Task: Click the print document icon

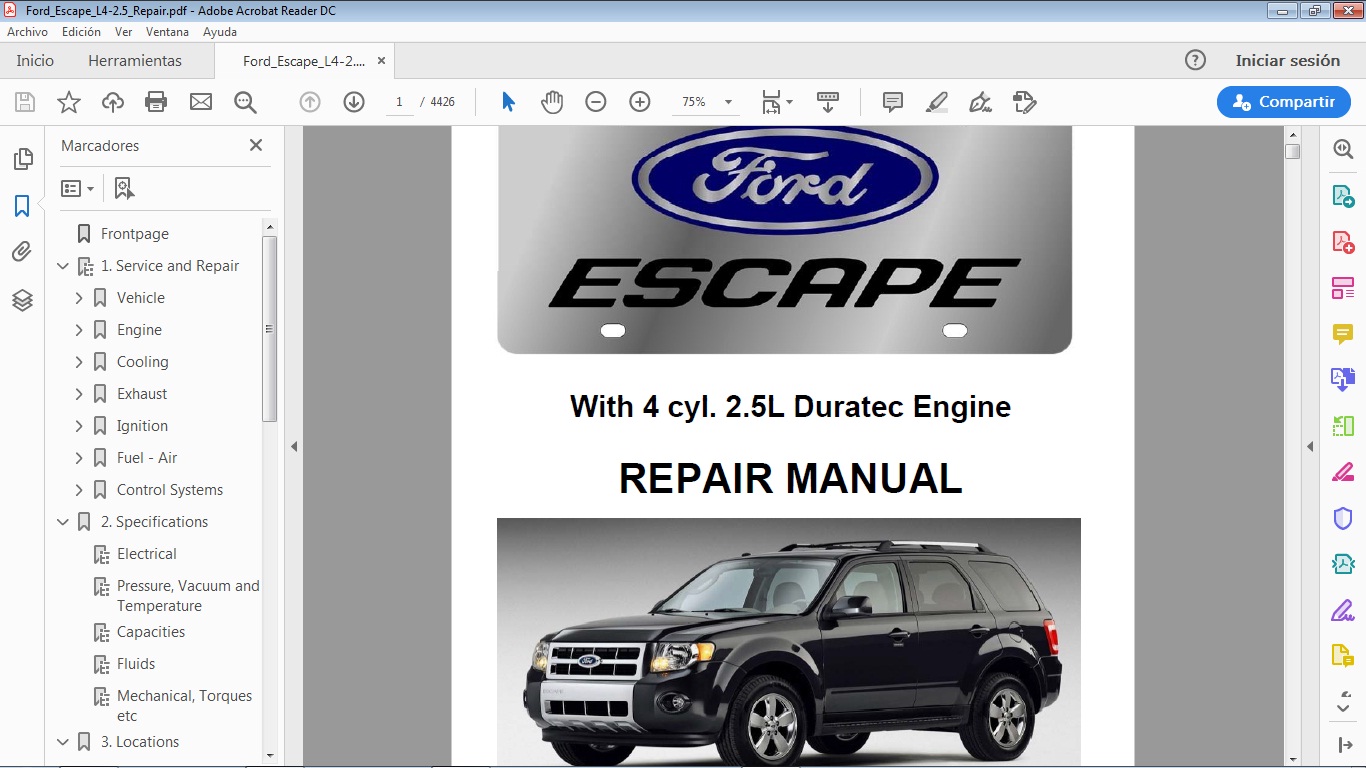Action: click(156, 101)
